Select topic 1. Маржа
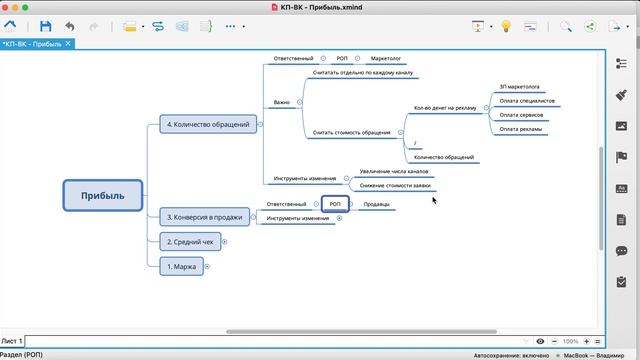Screen dimensions: 640x360 181,267
